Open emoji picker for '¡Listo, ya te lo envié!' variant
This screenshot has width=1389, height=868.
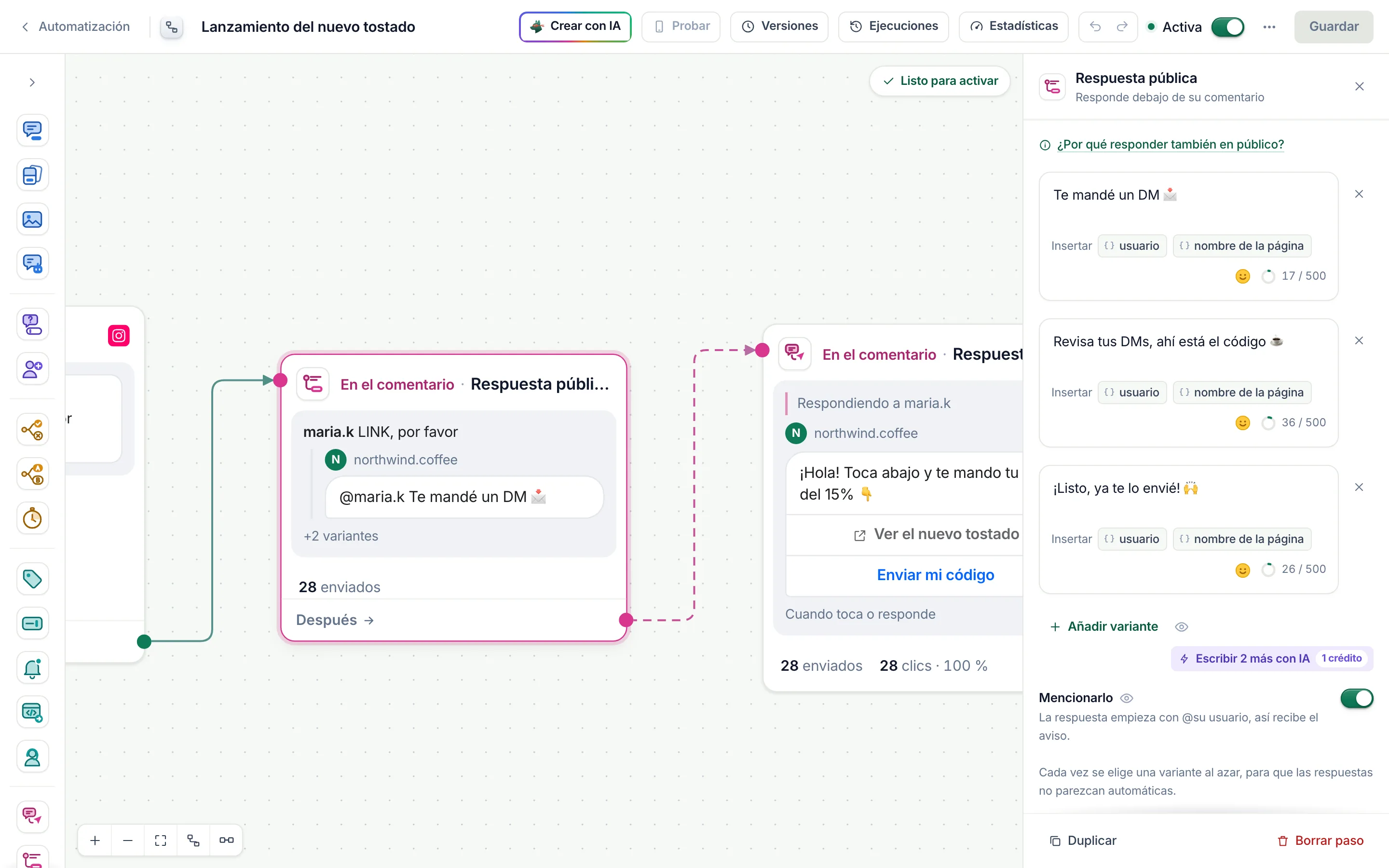click(1242, 570)
